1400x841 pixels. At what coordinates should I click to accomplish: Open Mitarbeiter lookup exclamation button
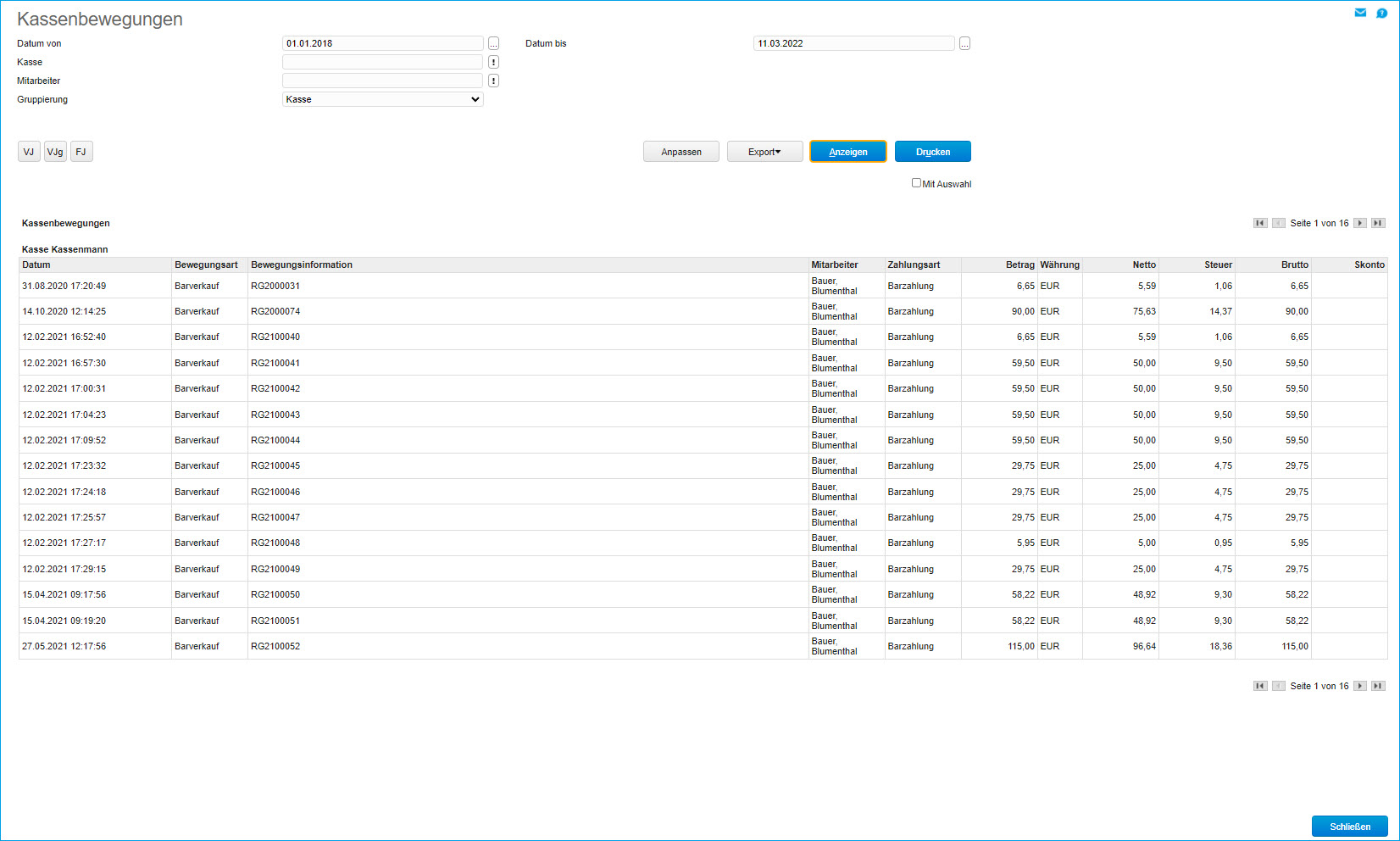(x=493, y=81)
